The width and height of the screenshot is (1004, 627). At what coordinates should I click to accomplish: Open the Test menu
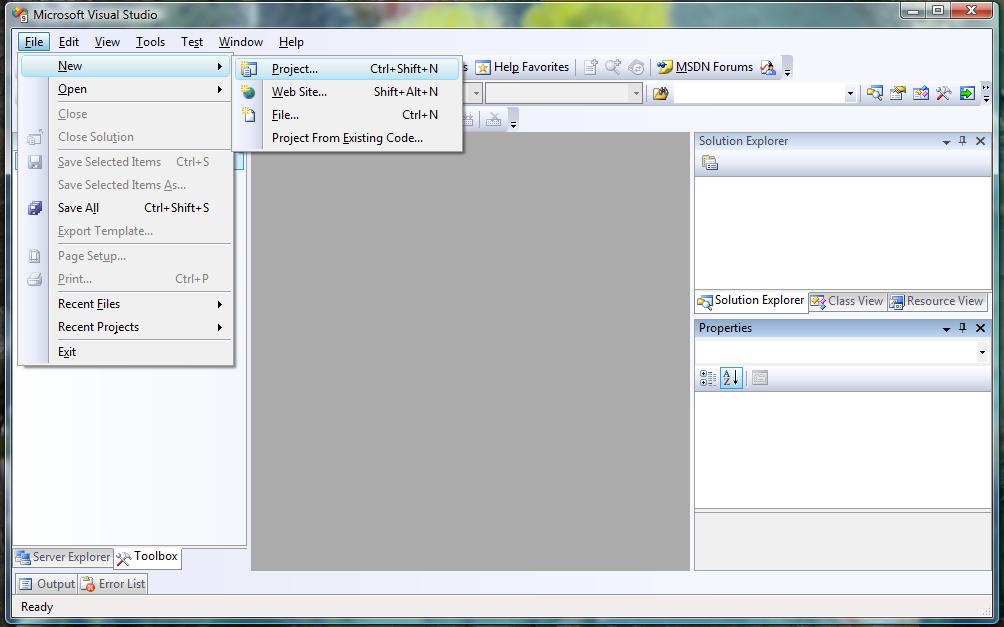[191, 42]
